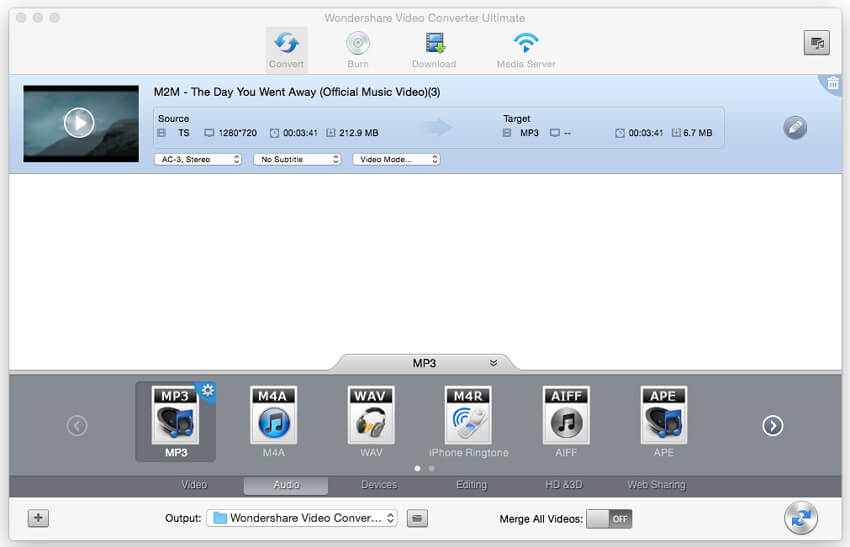Edit target settings with the pencil icon
The height and width of the screenshot is (547, 850).
point(795,127)
